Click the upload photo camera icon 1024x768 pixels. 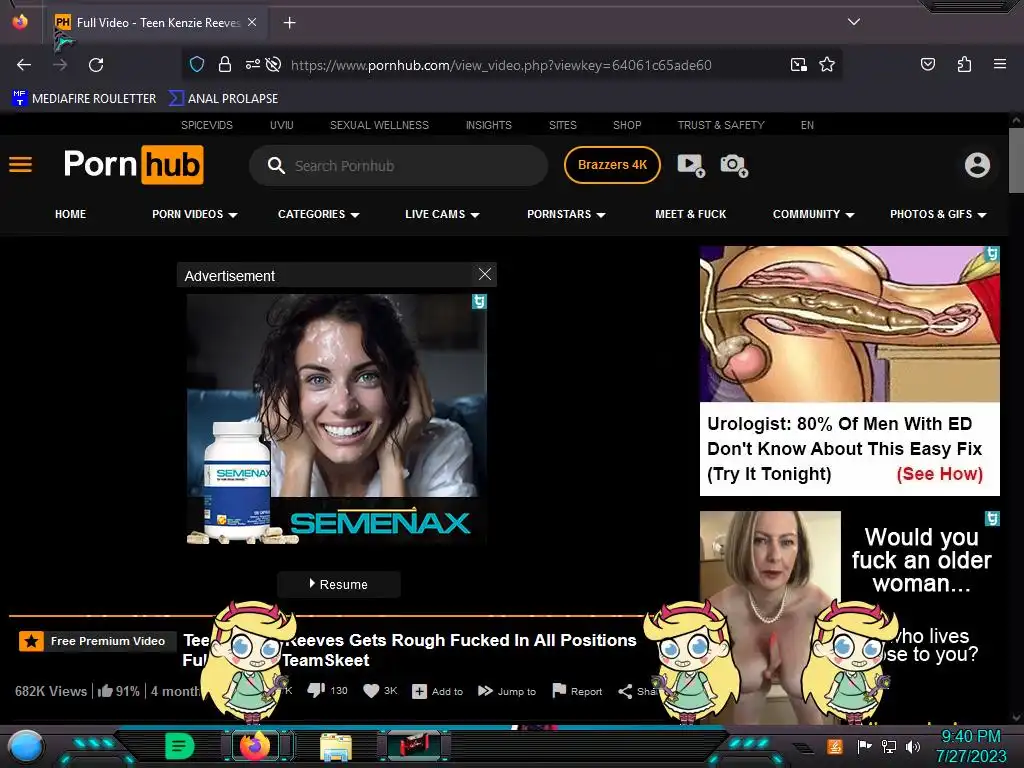(734, 165)
